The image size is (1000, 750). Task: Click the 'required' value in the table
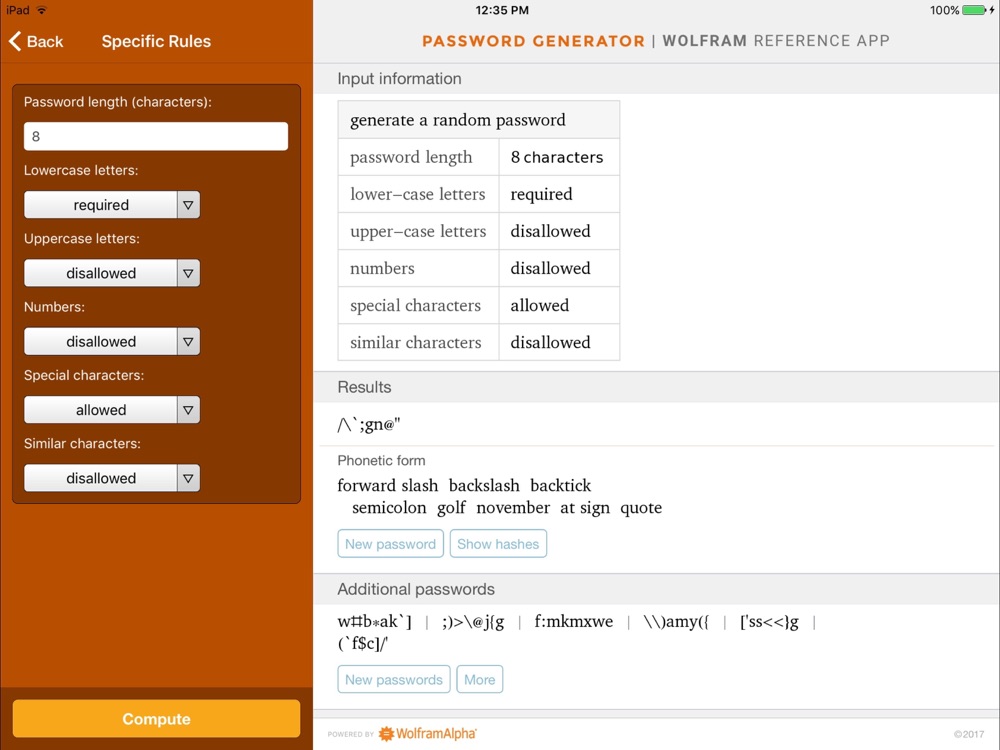[x=541, y=195]
